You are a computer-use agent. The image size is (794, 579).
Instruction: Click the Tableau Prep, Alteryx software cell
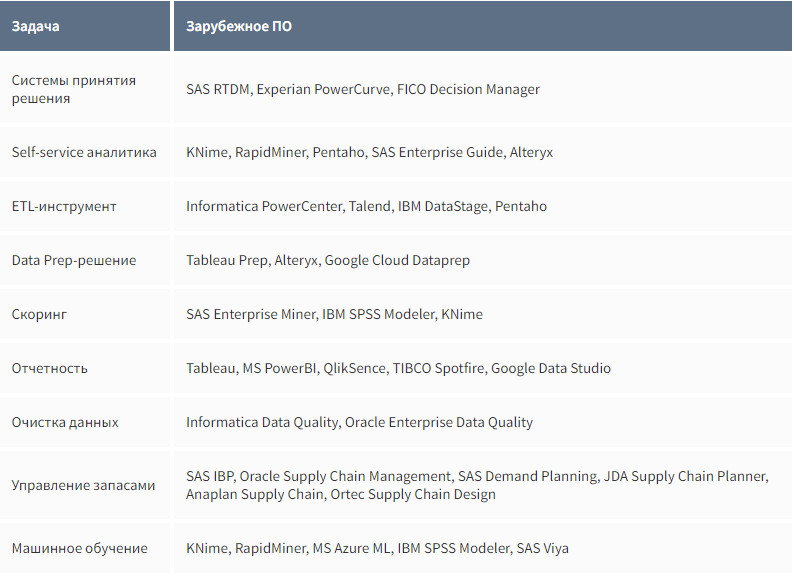point(327,260)
